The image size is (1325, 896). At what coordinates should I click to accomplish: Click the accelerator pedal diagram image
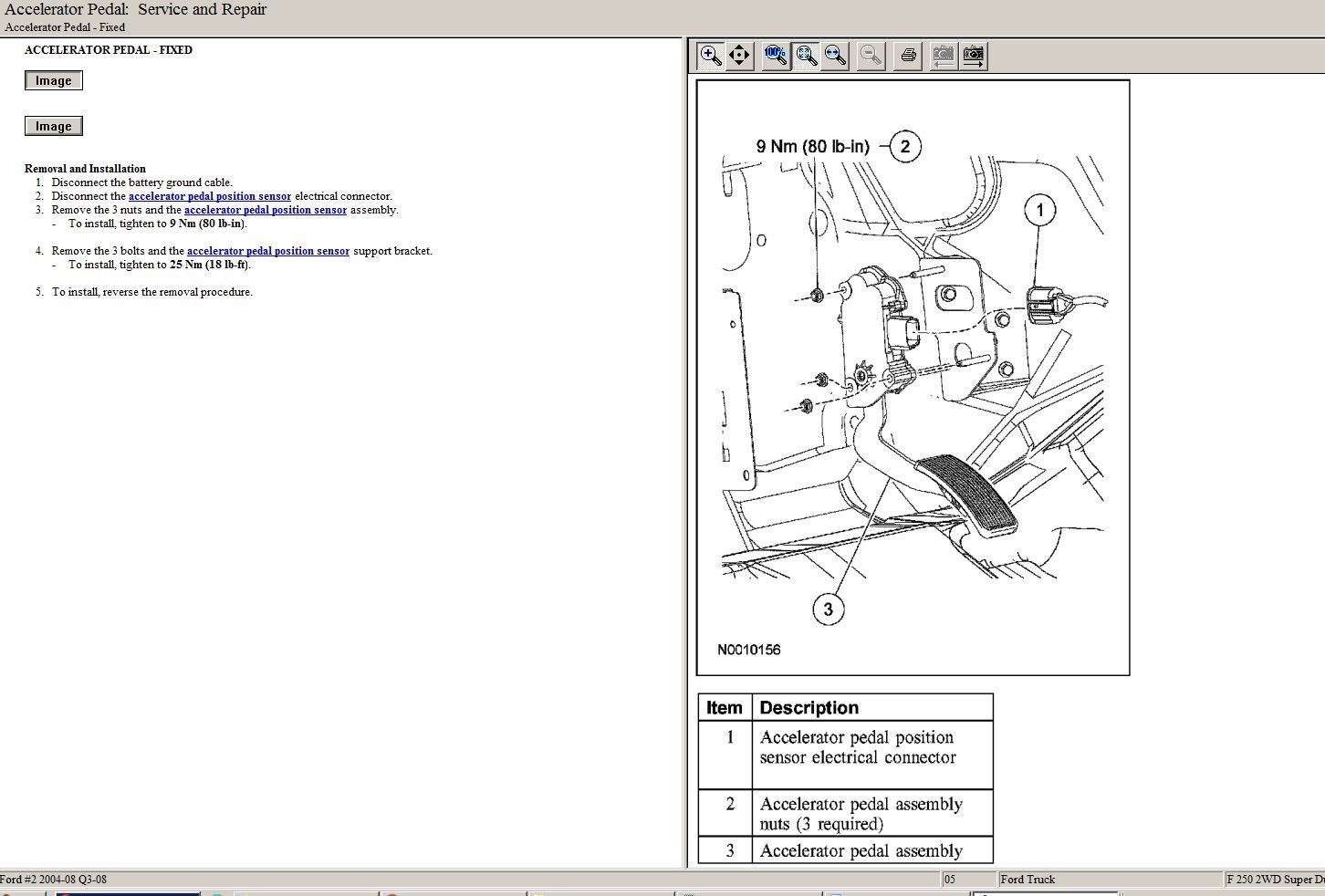coord(913,378)
